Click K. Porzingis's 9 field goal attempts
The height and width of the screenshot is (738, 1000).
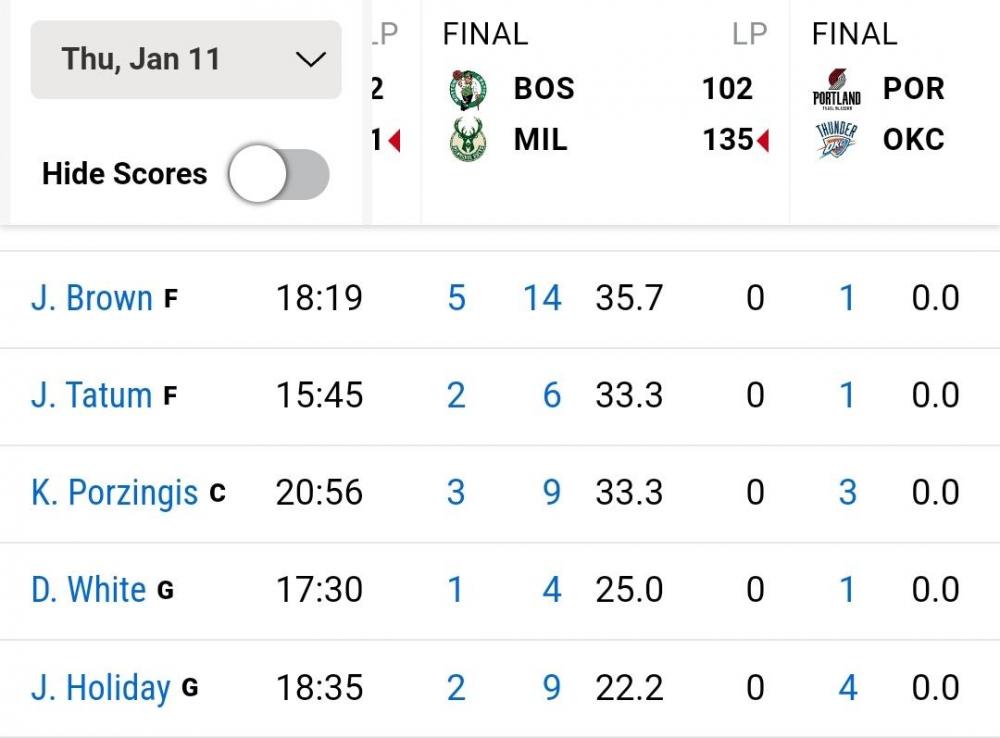[x=551, y=493]
